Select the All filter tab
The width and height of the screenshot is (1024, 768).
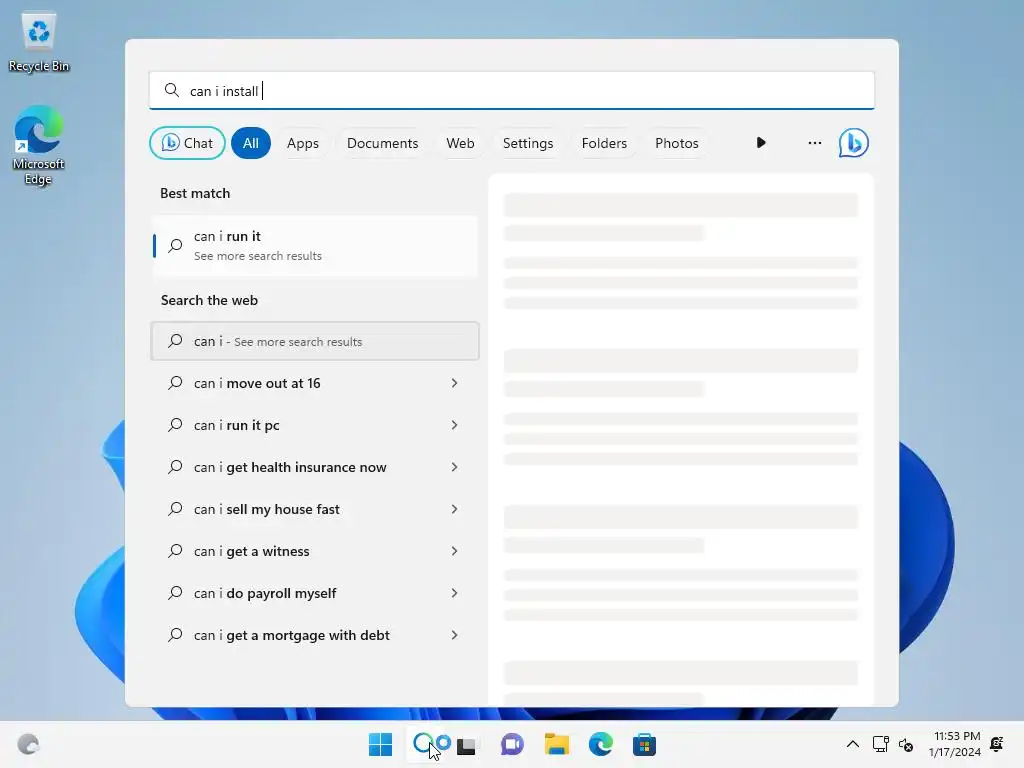pos(251,143)
